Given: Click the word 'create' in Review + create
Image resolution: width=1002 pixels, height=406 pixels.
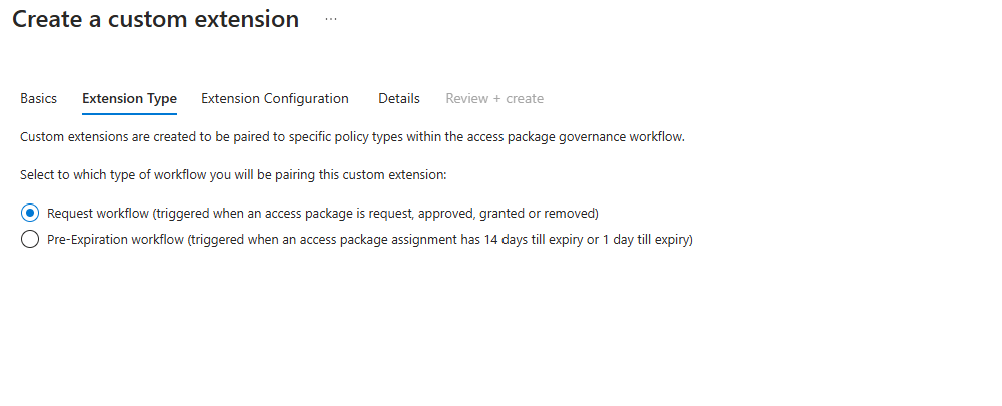Looking at the screenshot, I should pos(525,98).
